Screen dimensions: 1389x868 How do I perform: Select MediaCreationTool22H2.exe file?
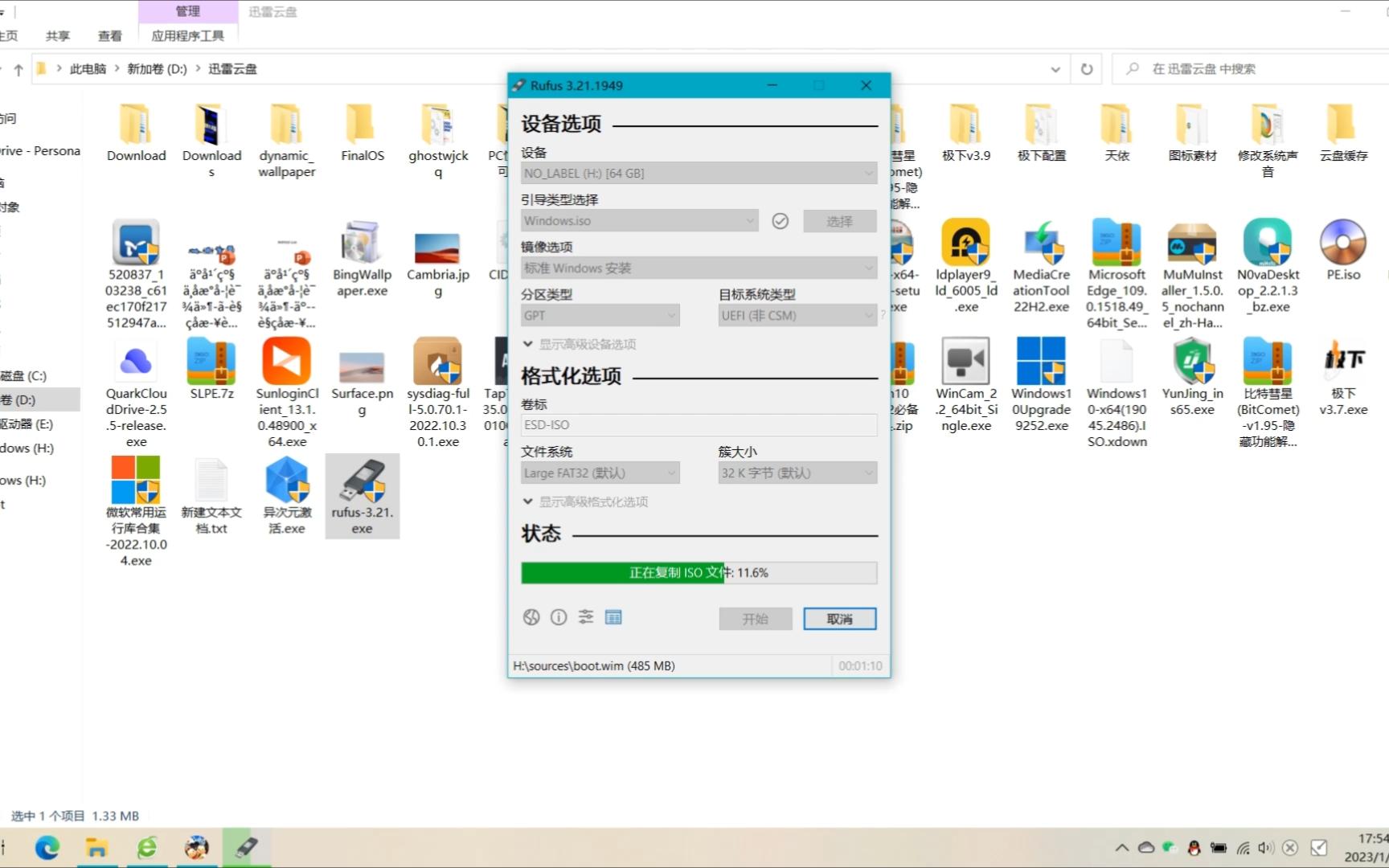[x=1041, y=266]
